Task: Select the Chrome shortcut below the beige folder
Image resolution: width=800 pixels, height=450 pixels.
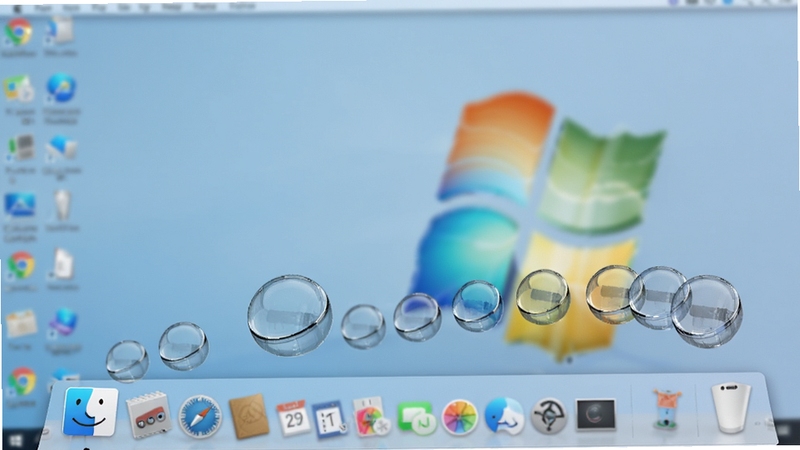Action: click(x=21, y=381)
